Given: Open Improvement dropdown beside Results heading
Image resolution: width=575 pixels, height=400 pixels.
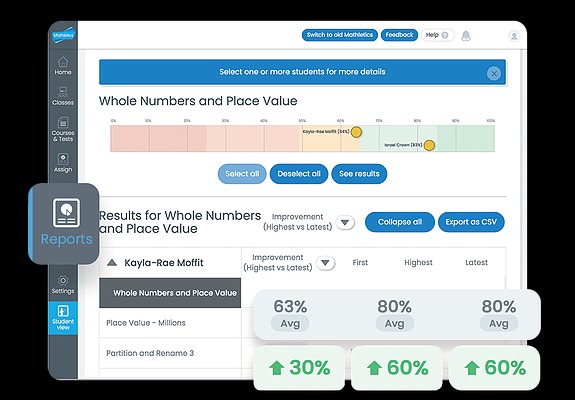Looking at the screenshot, I should (345, 223).
